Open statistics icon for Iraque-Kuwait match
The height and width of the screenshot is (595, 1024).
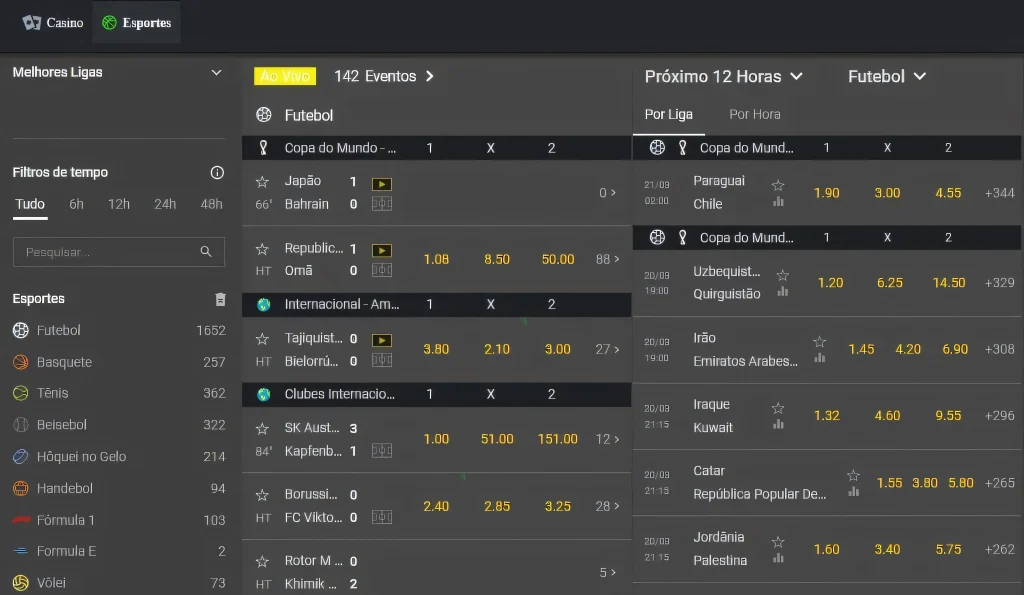coord(778,425)
